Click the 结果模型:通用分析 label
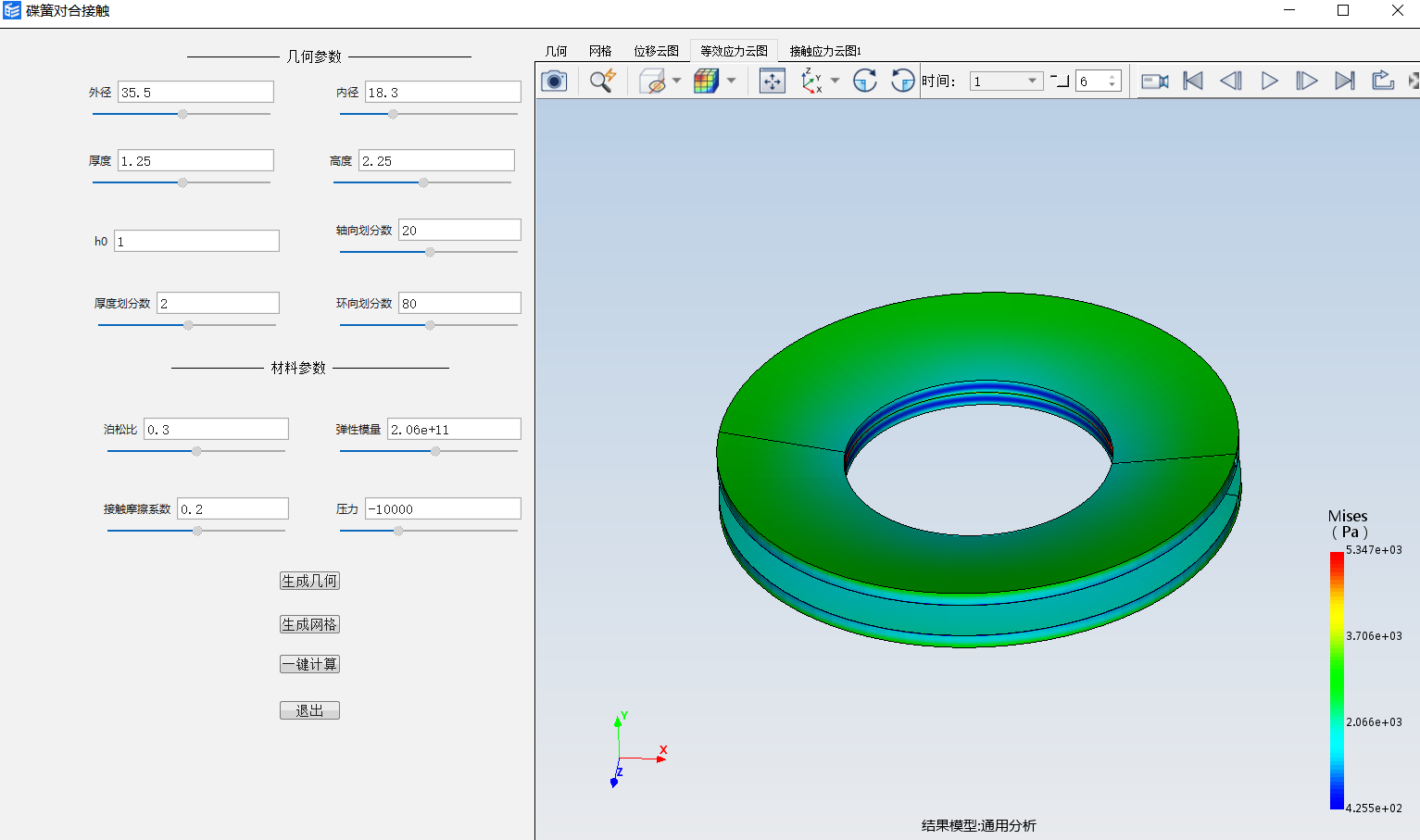 [x=978, y=825]
